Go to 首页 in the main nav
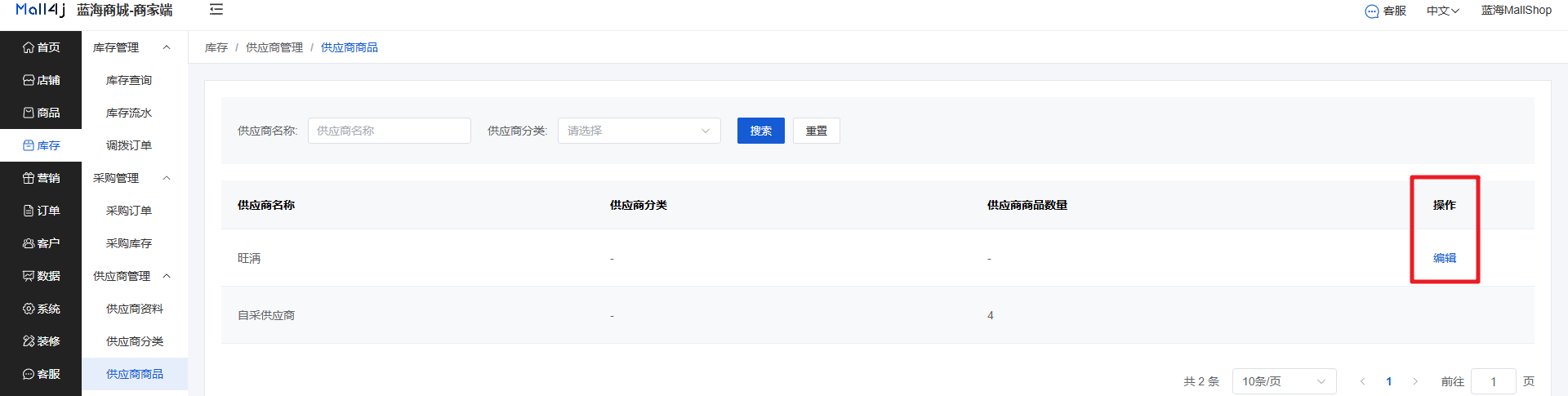Image resolution: width=1568 pixels, height=396 pixels. click(x=41, y=47)
